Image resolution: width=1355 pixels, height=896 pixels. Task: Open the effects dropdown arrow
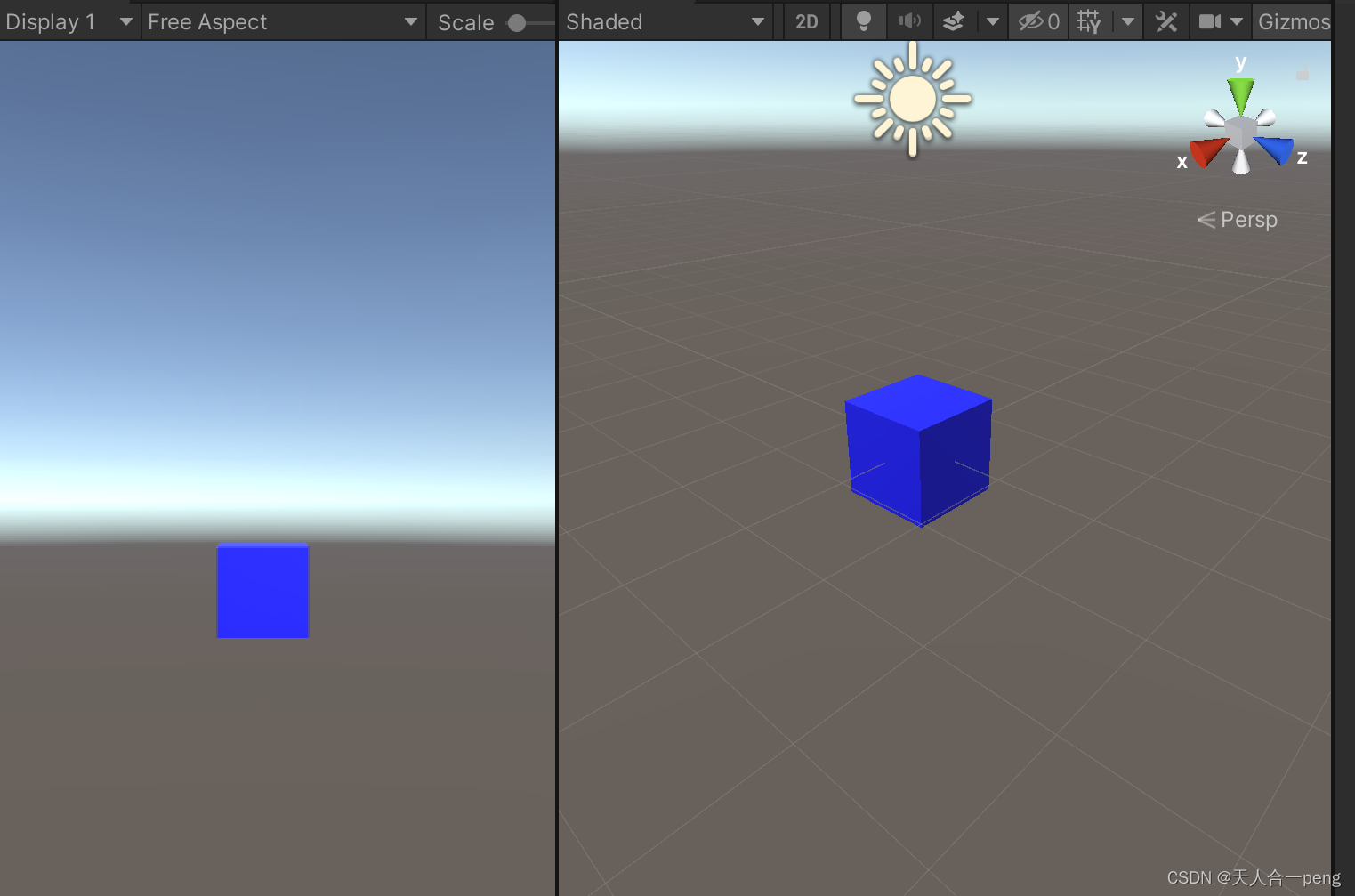(x=992, y=21)
